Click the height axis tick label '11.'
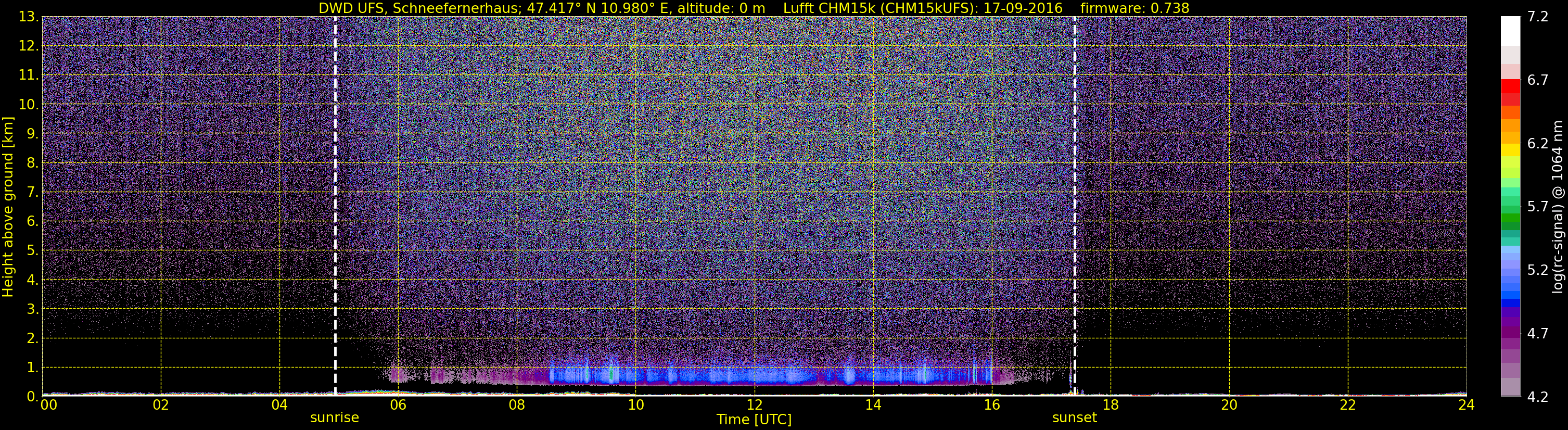The height and width of the screenshot is (430, 1568). 29,75
